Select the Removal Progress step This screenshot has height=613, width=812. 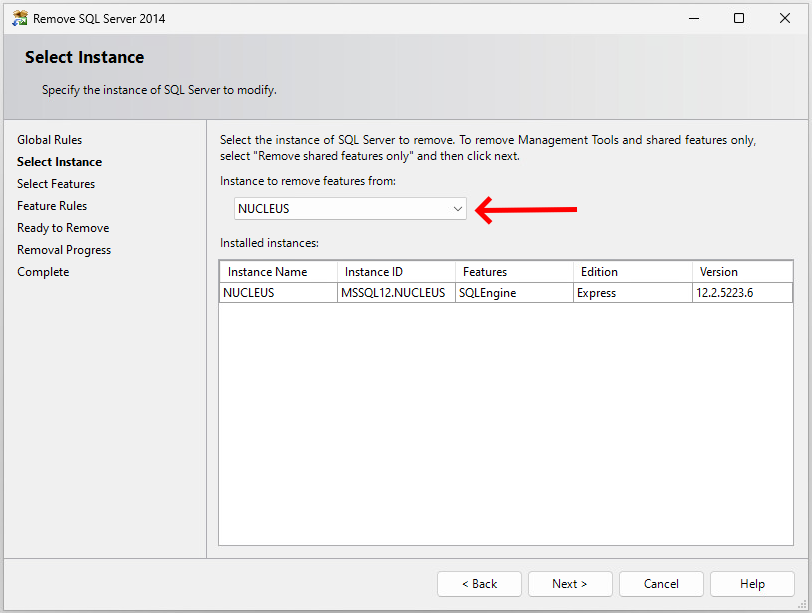[x=64, y=250]
